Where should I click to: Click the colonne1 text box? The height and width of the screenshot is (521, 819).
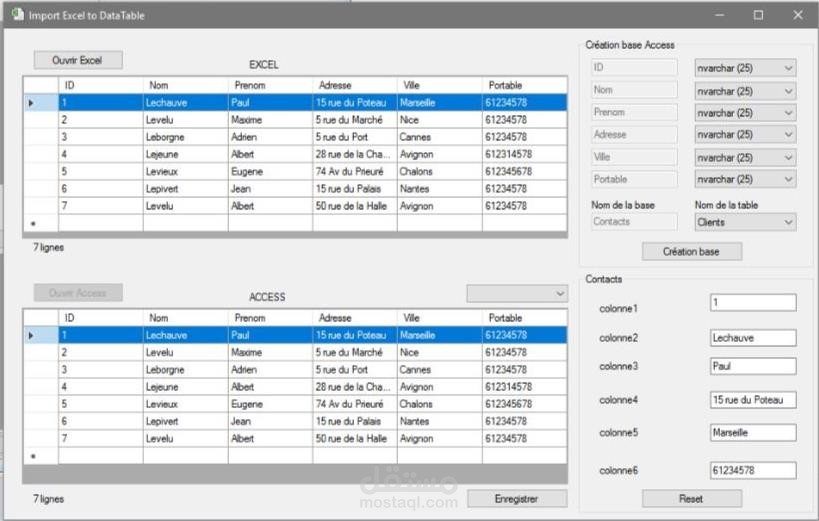[753, 303]
